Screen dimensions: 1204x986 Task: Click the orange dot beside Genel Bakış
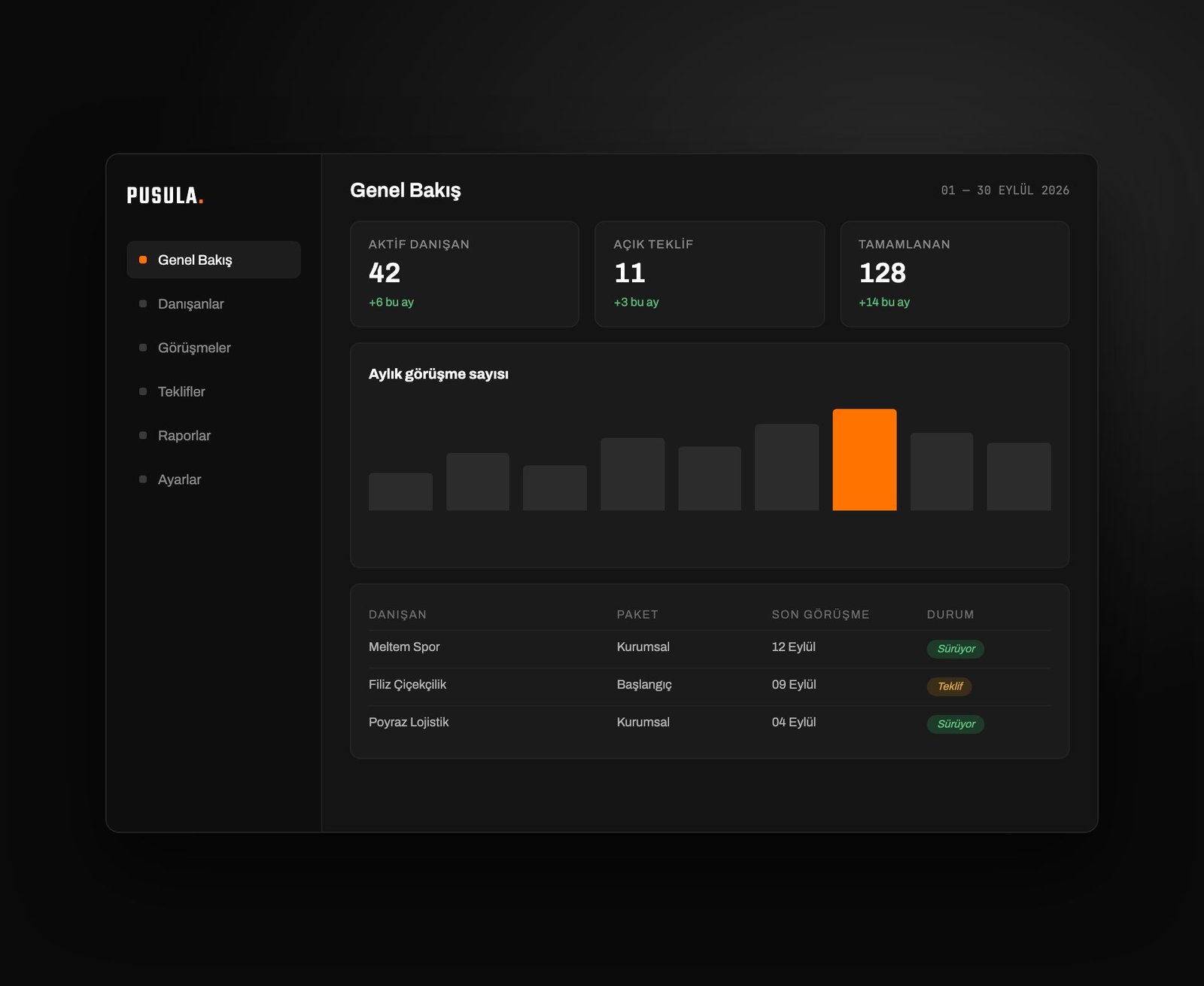tap(143, 260)
